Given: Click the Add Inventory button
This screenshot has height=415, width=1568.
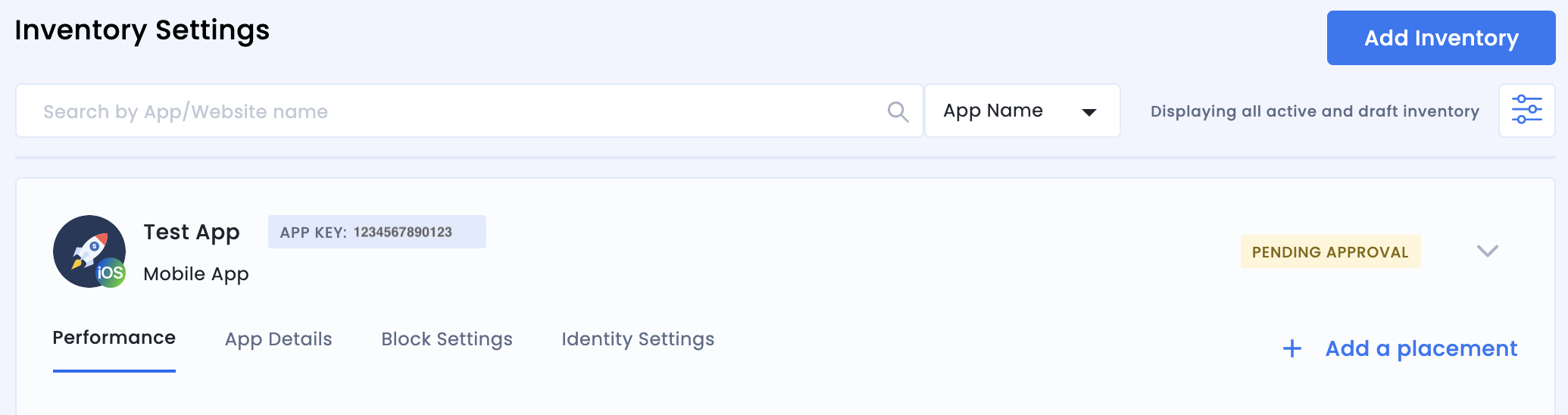Looking at the screenshot, I should (x=1441, y=38).
